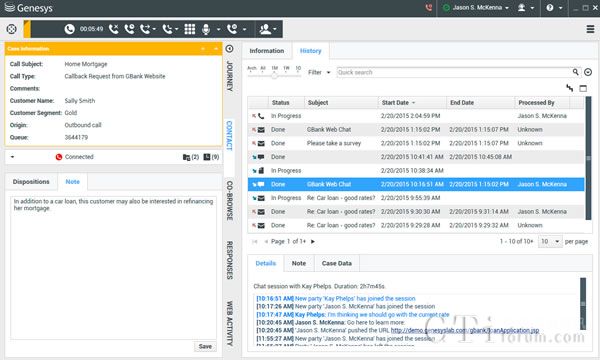
Task: Open the 10 per page dropdown
Action: coord(550,241)
